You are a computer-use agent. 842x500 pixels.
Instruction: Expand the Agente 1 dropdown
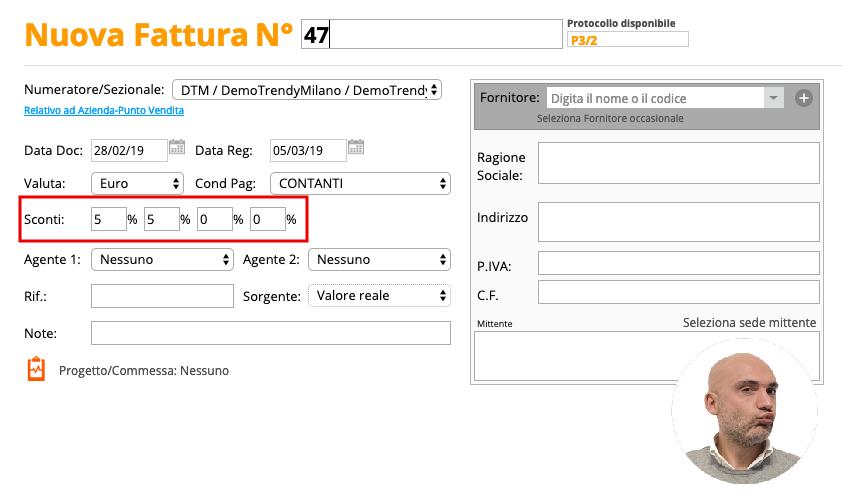pyautogui.click(x=161, y=259)
